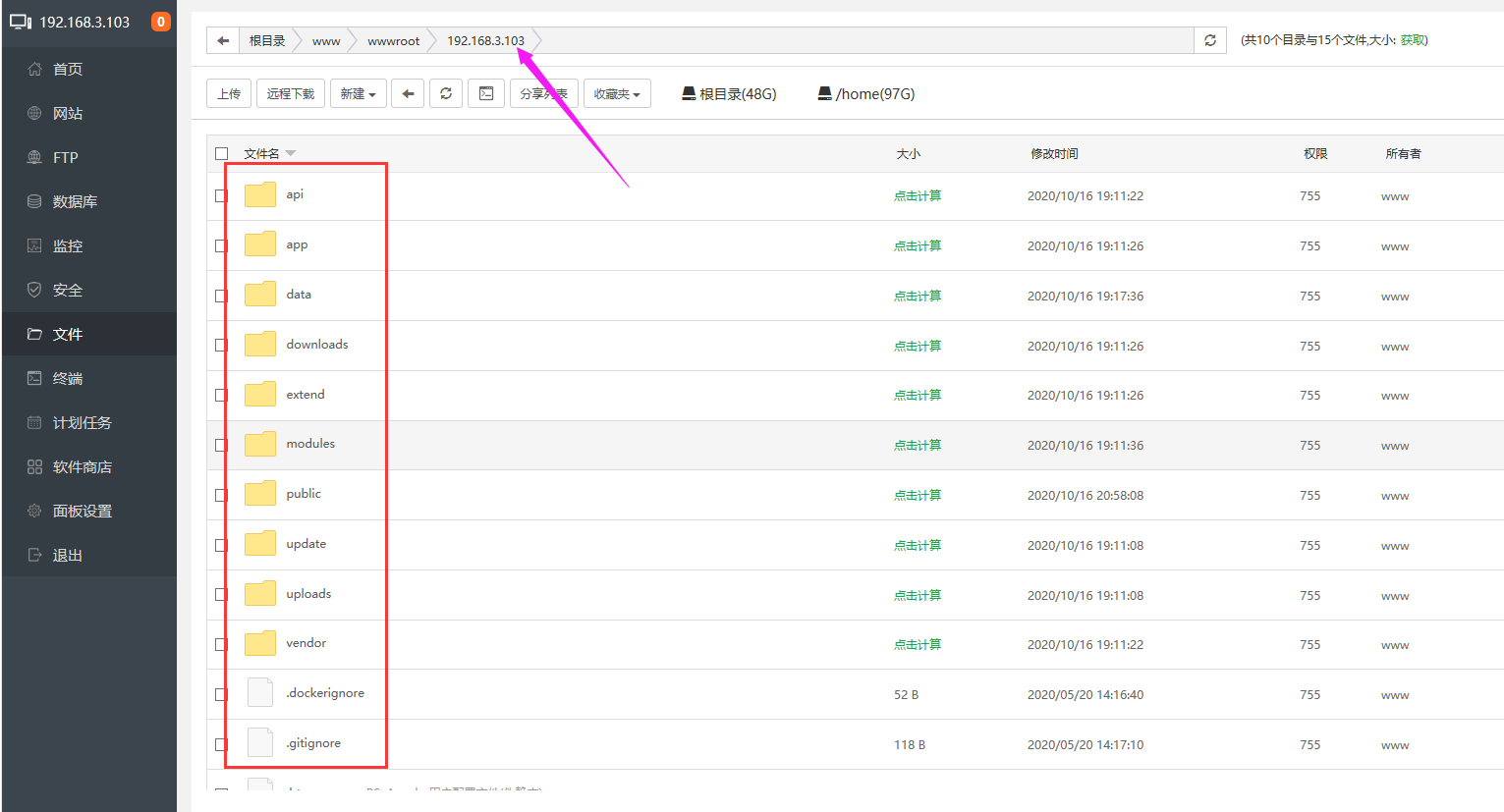Click the 软件商店 grid icon

tap(34, 466)
